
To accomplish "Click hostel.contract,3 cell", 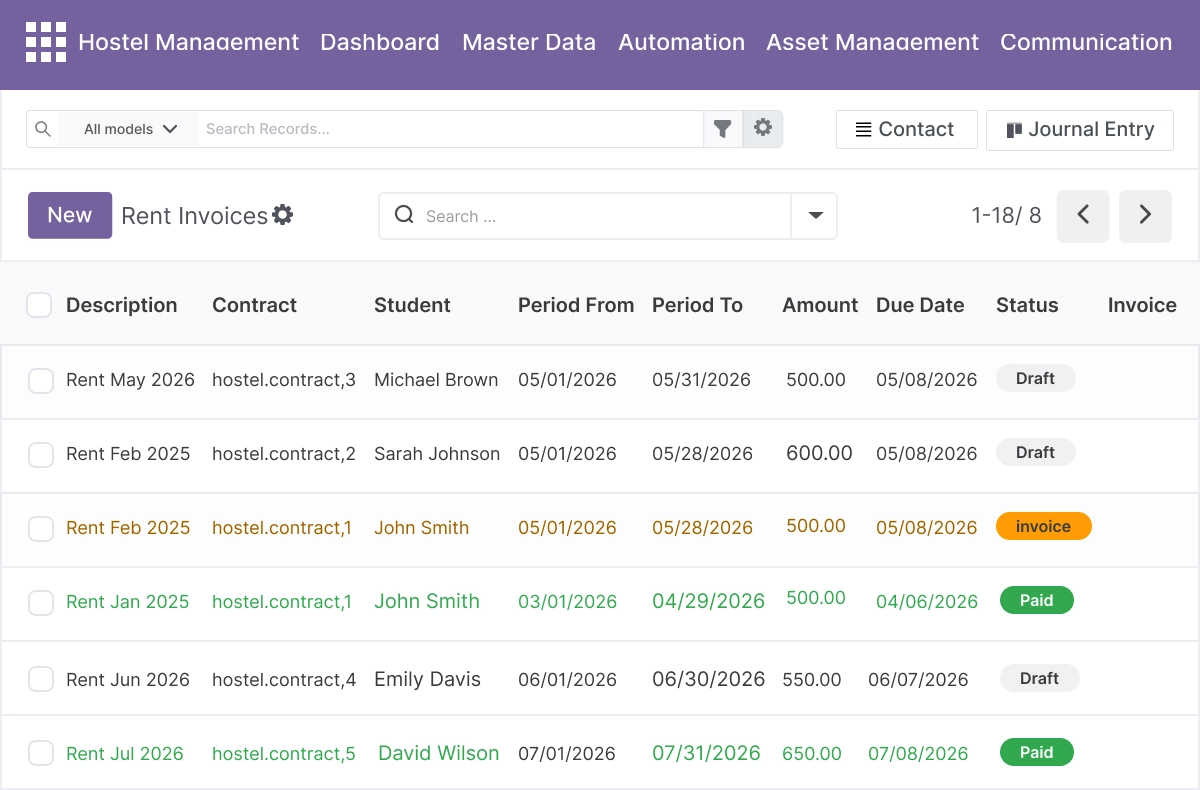I will click(x=284, y=380).
